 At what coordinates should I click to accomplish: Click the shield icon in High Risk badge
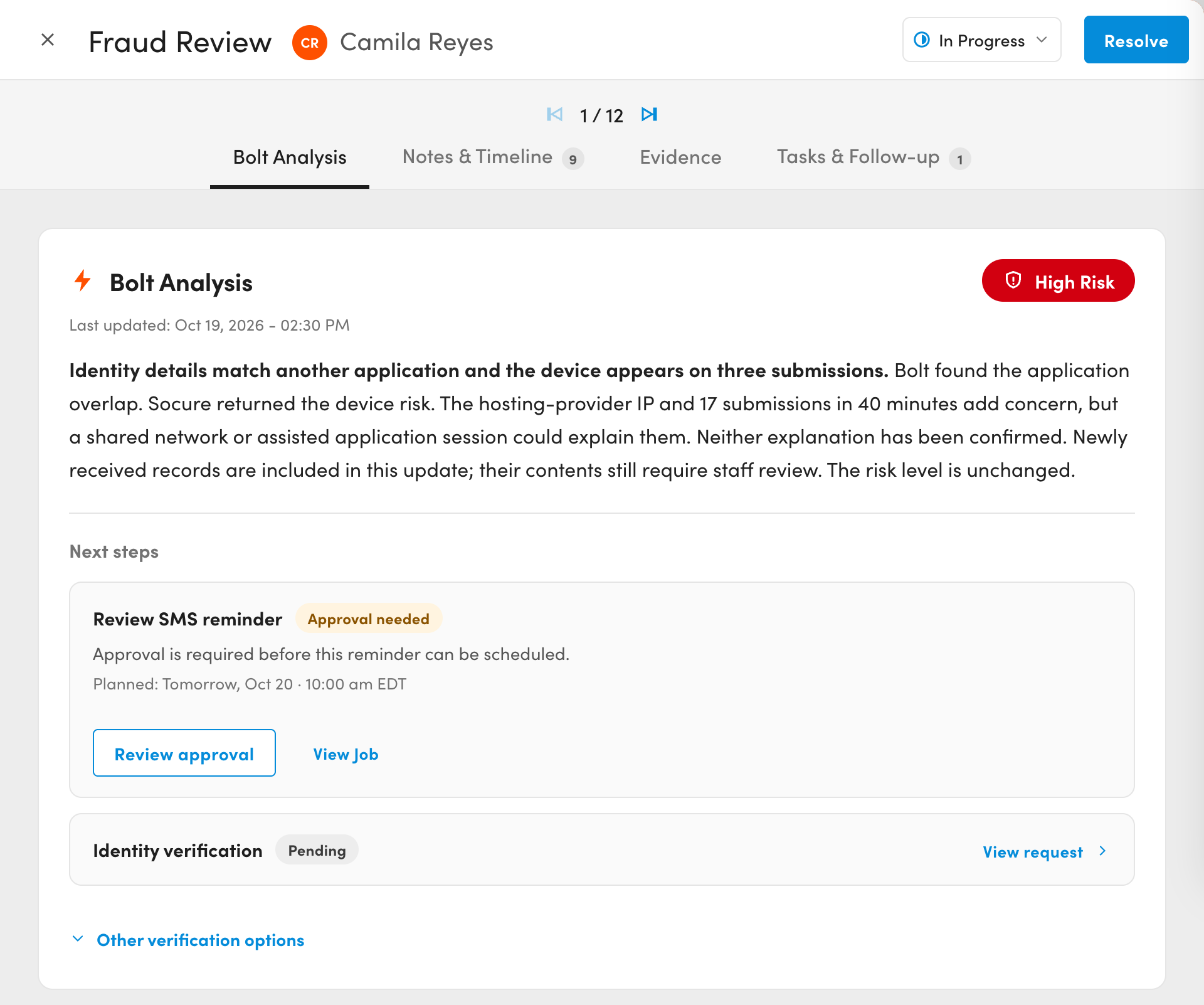point(1013,280)
